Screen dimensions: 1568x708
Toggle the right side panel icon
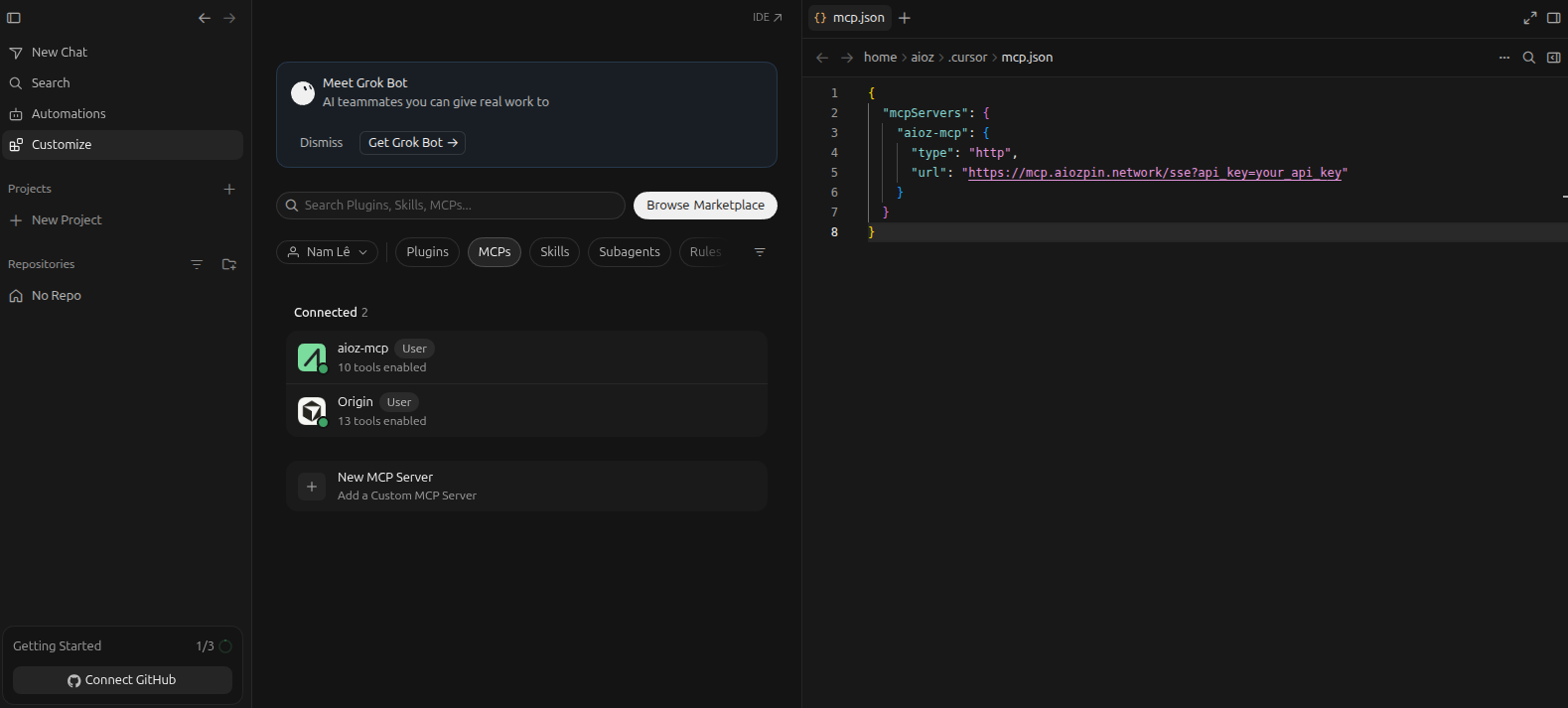click(1554, 18)
